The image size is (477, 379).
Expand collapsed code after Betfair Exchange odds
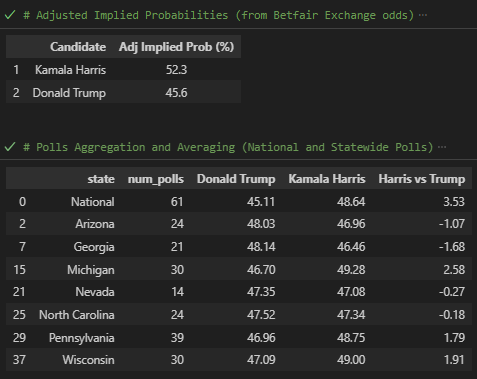point(423,15)
